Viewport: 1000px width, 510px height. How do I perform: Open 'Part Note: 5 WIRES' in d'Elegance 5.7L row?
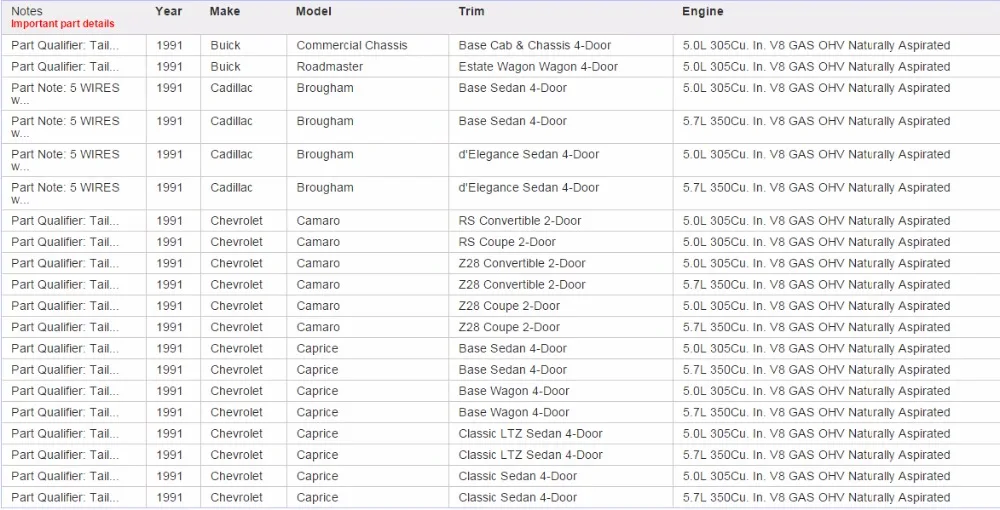64,193
